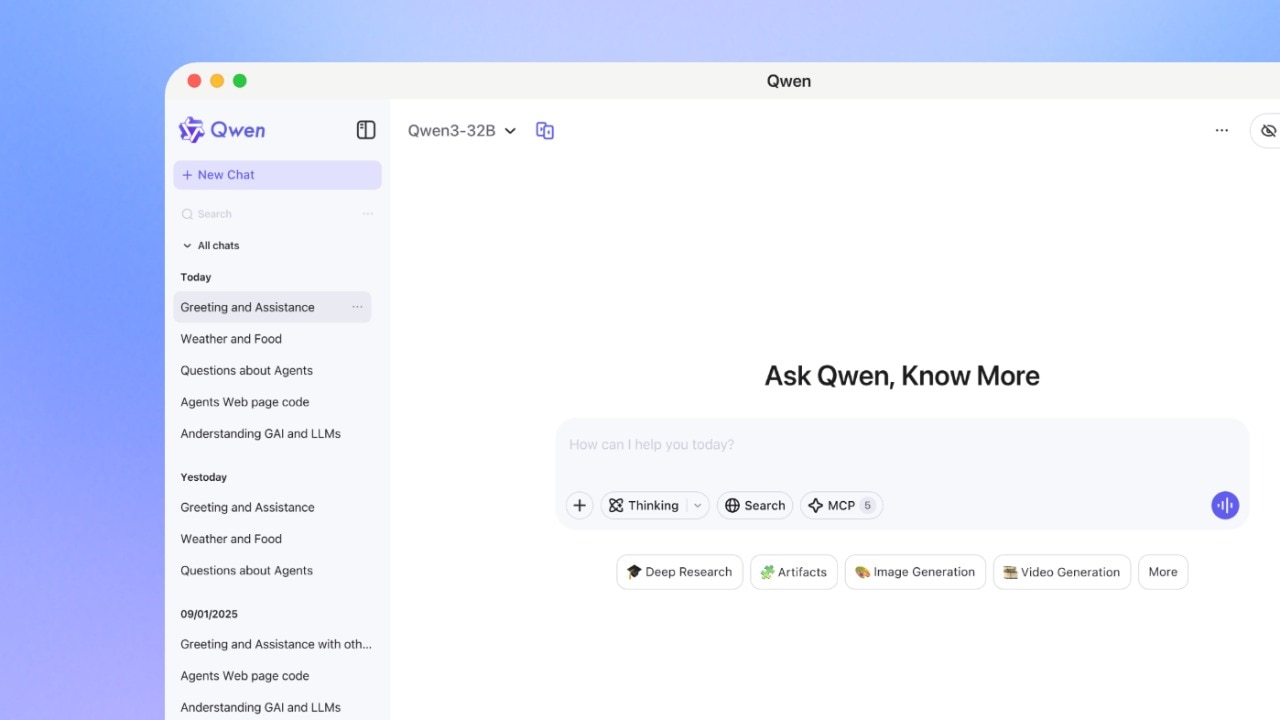Open the search bar's three-dot options
Viewport: 1280px width, 720px height.
tap(367, 214)
